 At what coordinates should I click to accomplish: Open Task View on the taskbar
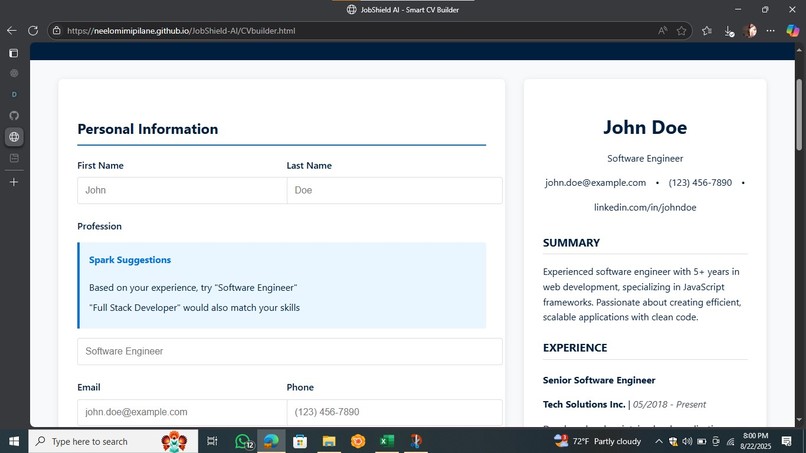click(212, 441)
